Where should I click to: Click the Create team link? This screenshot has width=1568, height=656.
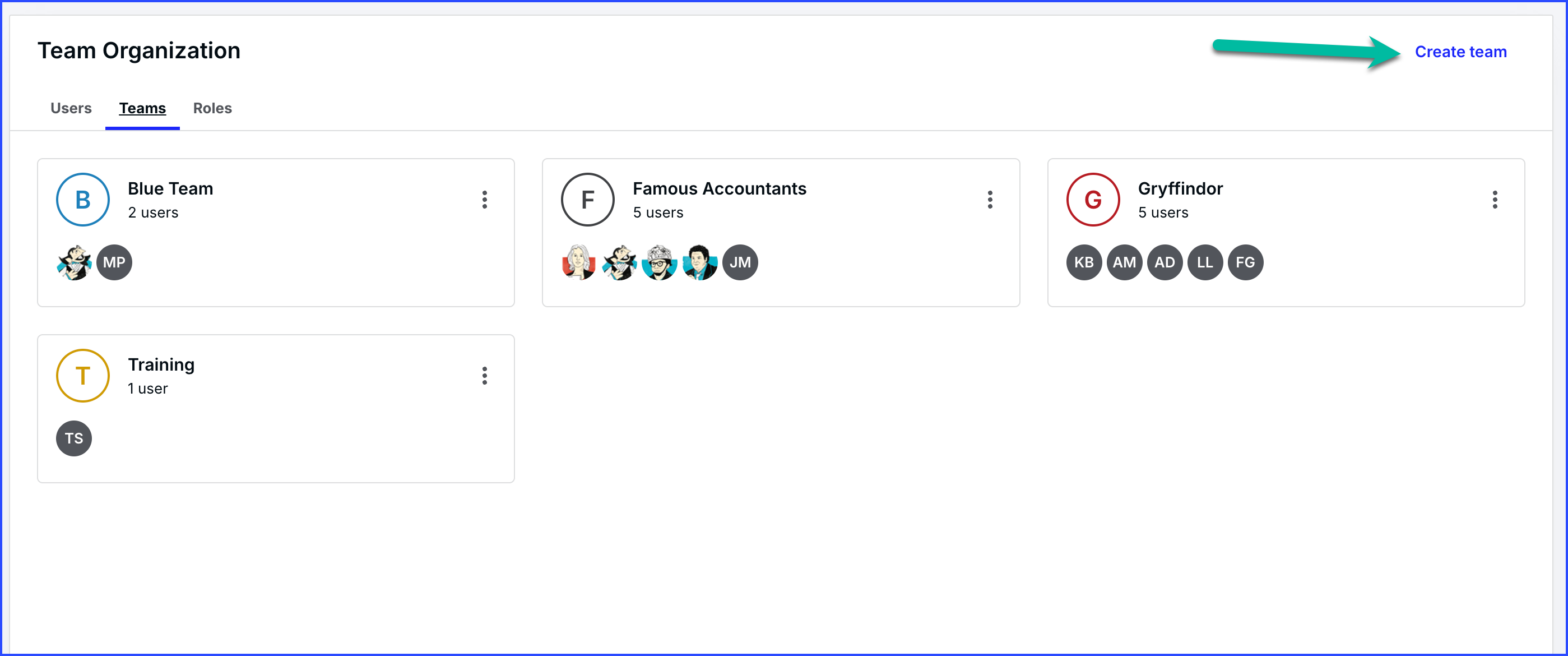[1460, 52]
